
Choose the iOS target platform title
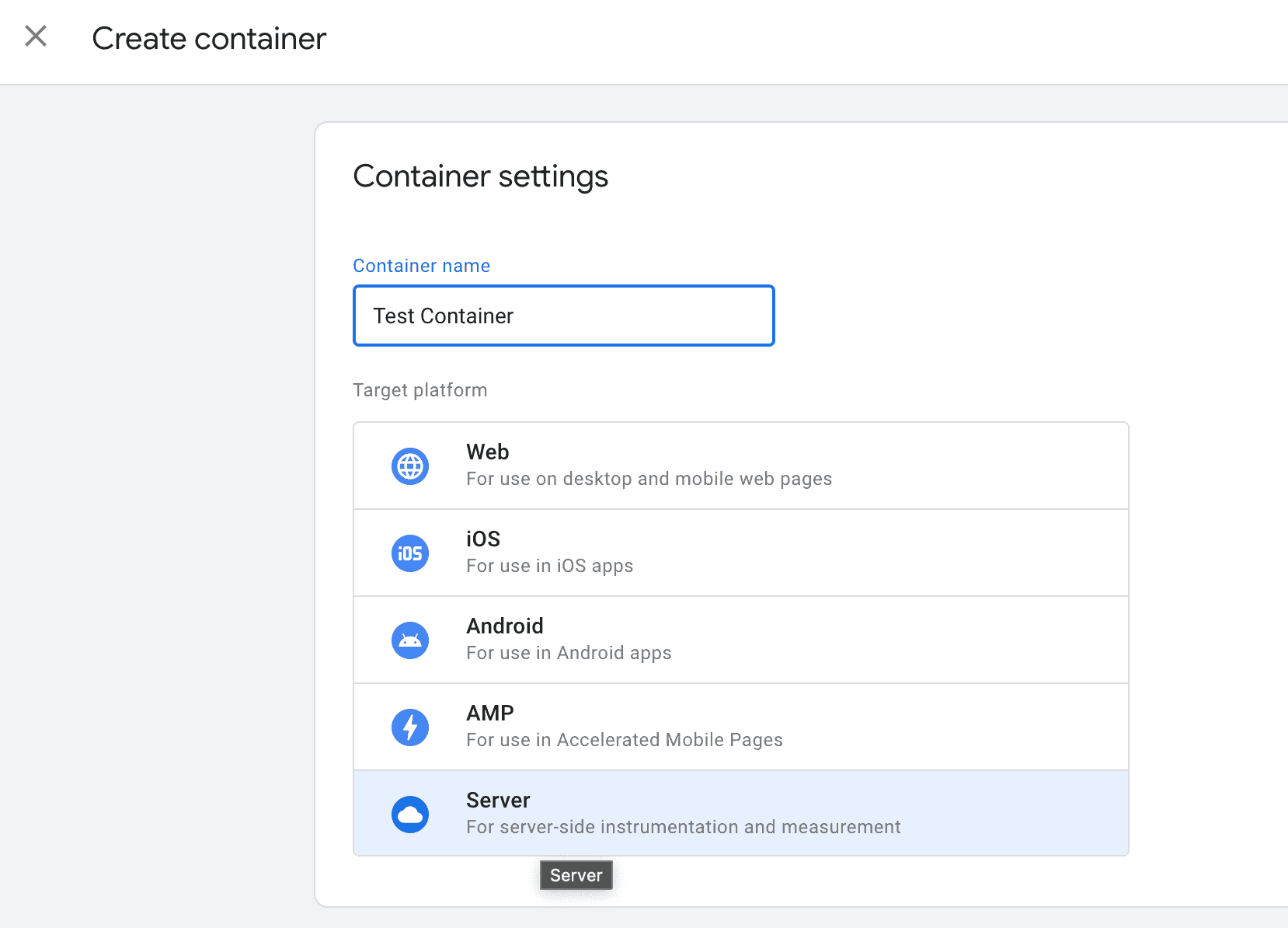(x=482, y=539)
